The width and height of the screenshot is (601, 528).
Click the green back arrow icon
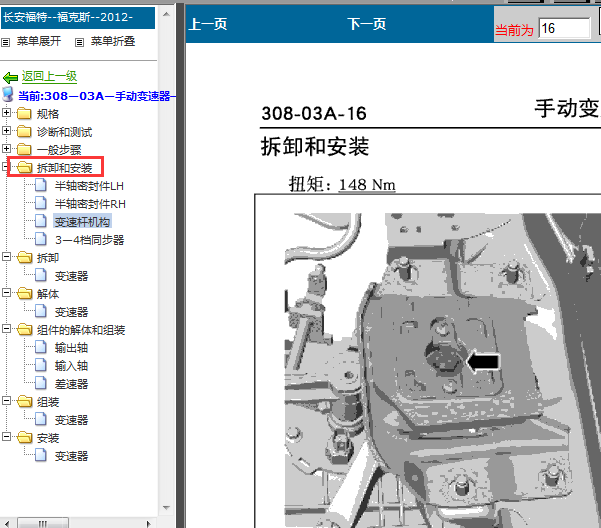[10, 78]
